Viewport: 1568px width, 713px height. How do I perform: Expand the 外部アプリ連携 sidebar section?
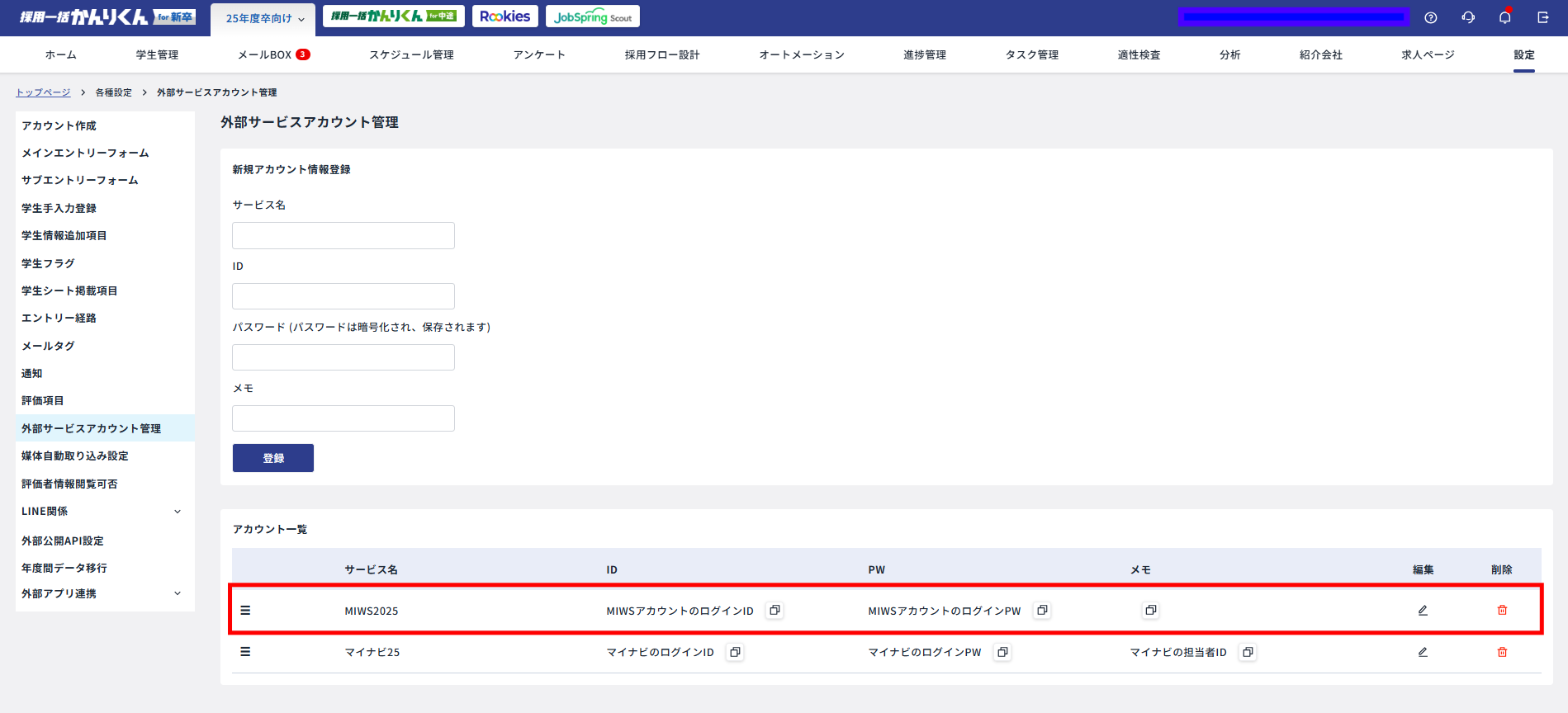178,593
